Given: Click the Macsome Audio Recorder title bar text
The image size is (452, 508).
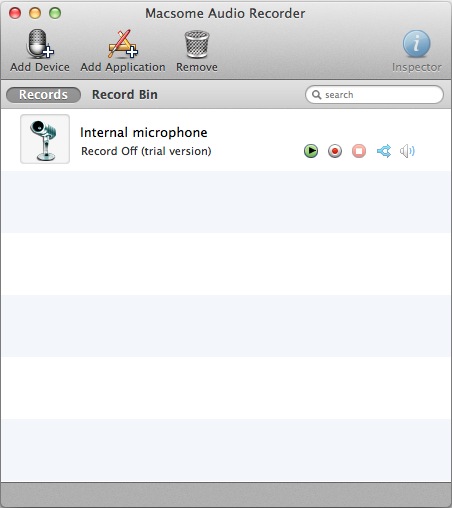Looking at the screenshot, I should tap(225, 13).
